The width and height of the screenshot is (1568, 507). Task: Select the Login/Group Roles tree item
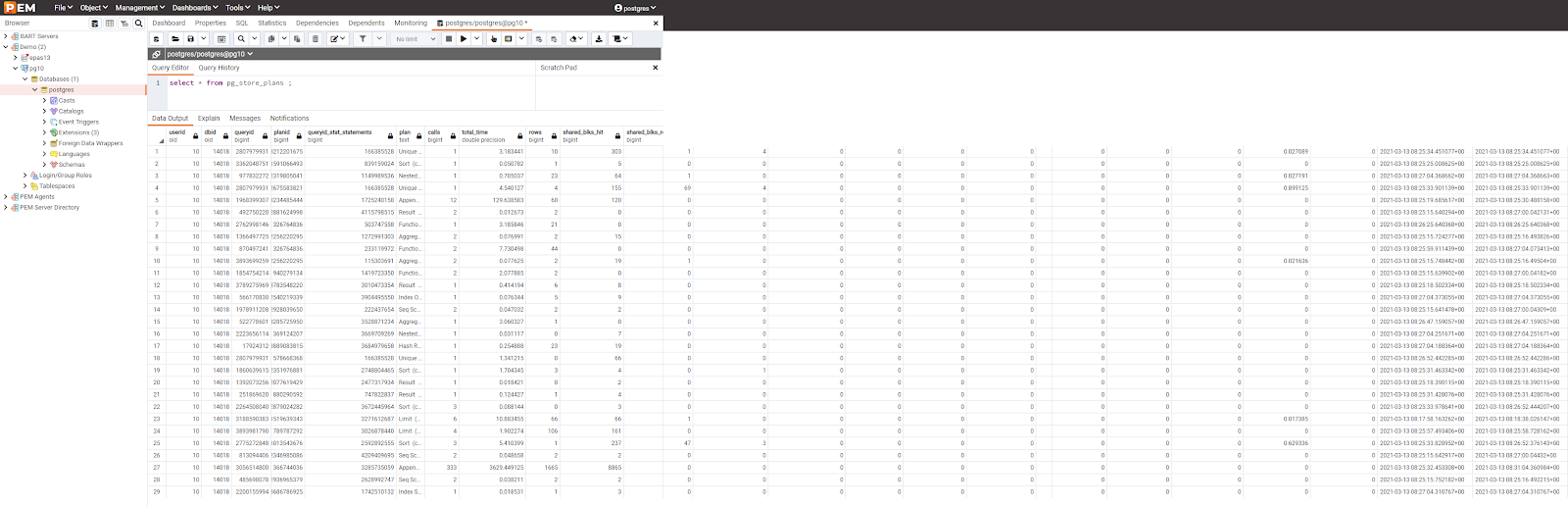point(66,176)
